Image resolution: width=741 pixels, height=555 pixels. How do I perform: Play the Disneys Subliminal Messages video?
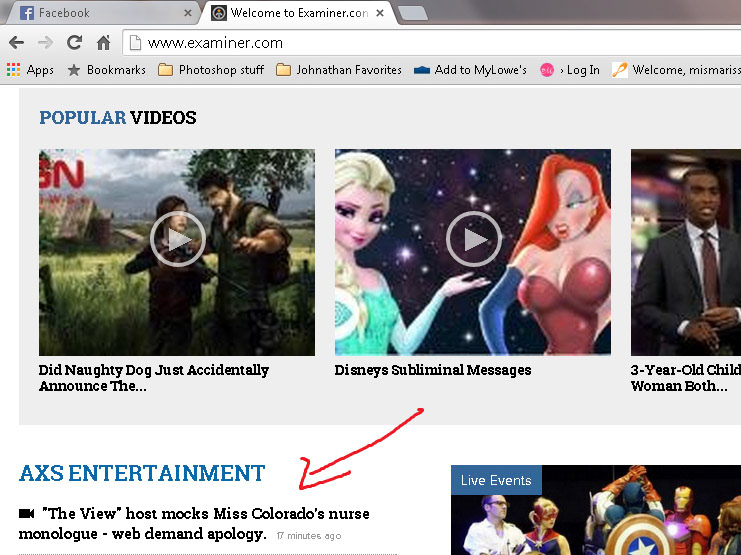474,239
